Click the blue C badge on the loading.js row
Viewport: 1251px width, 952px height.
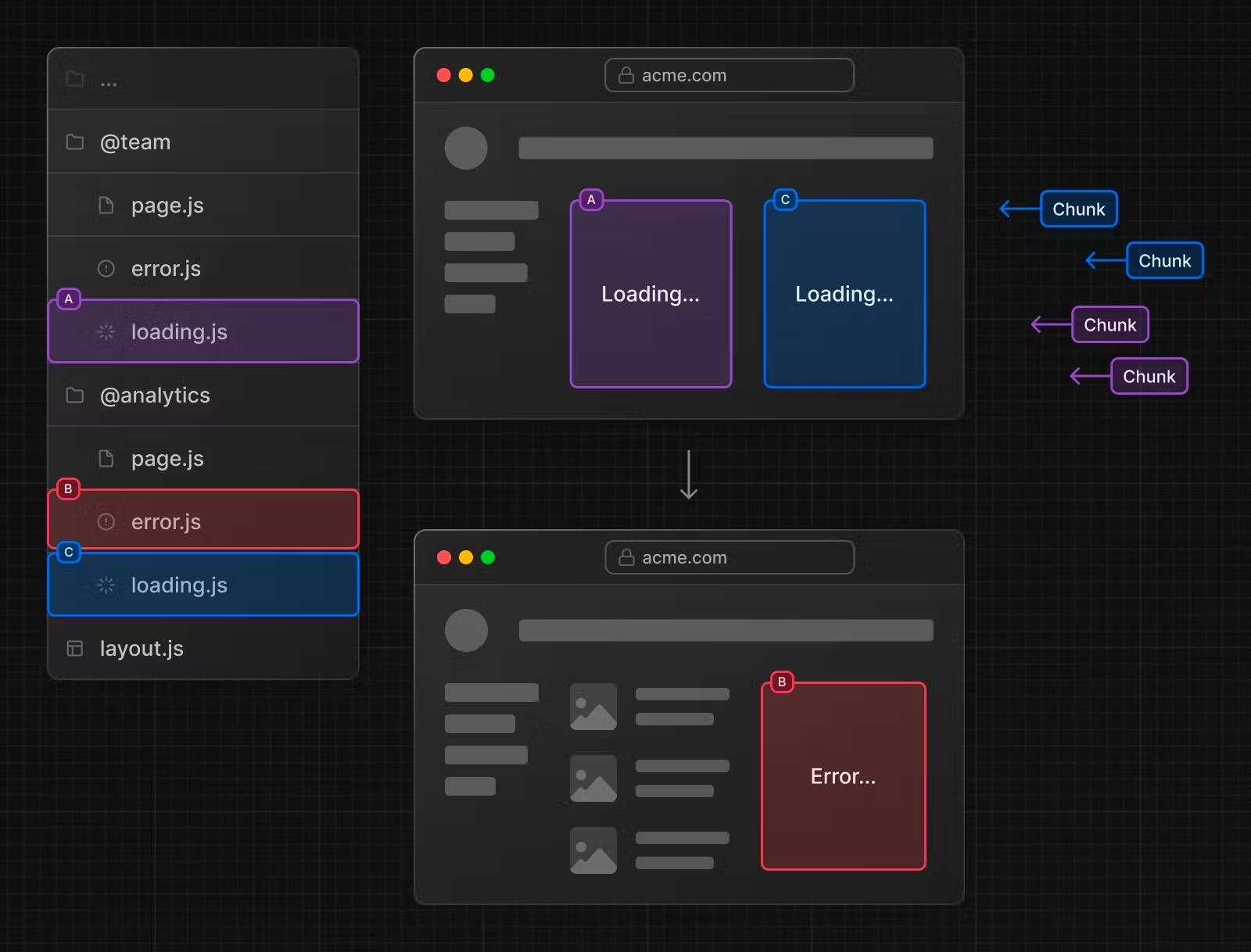click(x=69, y=553)
